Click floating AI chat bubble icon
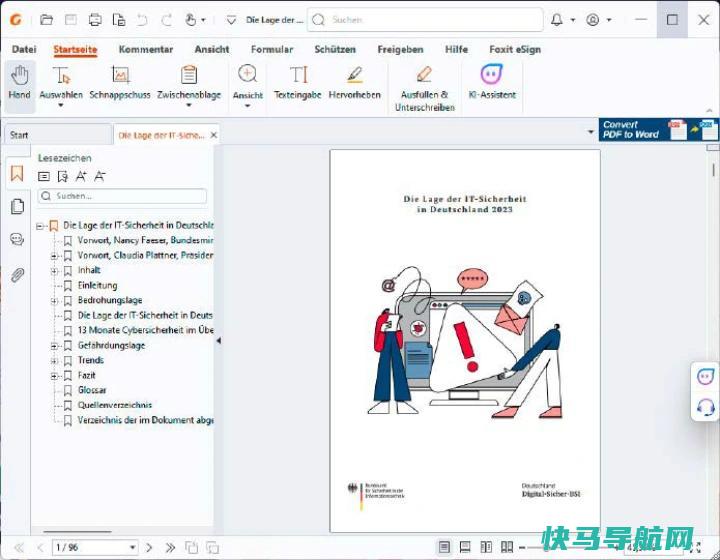720x560 pixels. [x=705, y=377]
